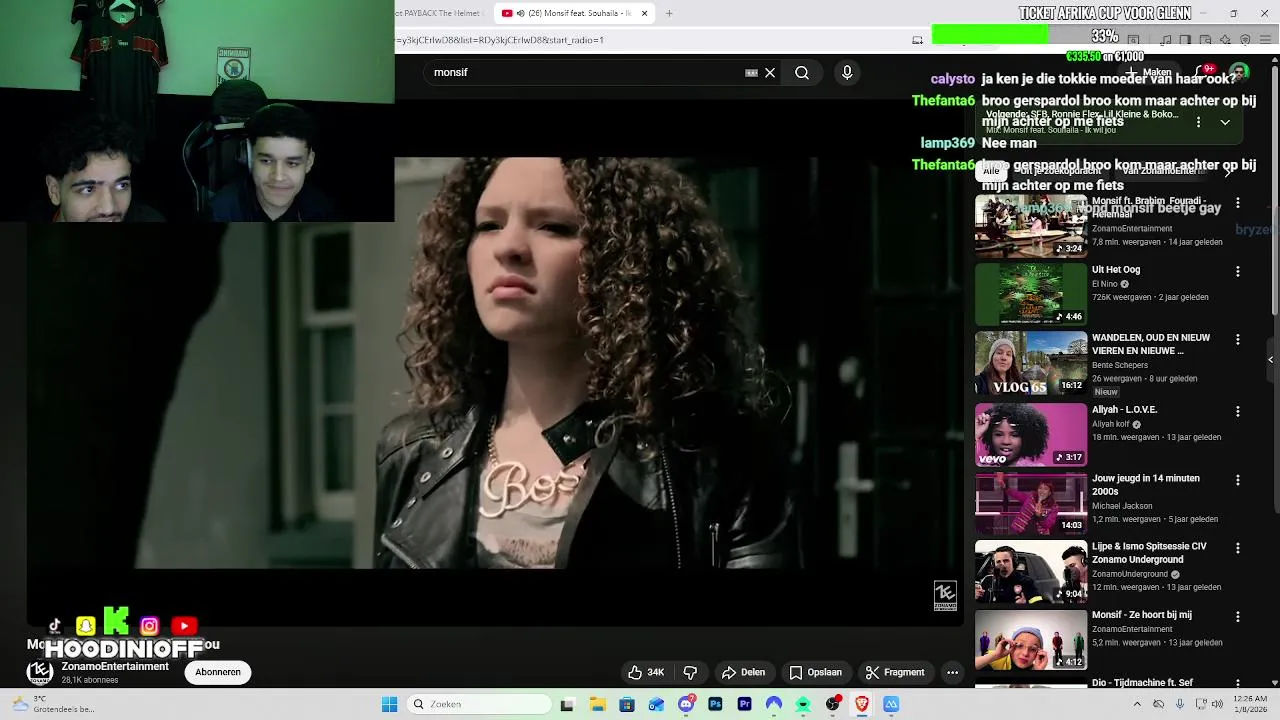Screen dimensions: 1280x720
Task: Open the volume tray icon
Action: tap(1218, 704)
